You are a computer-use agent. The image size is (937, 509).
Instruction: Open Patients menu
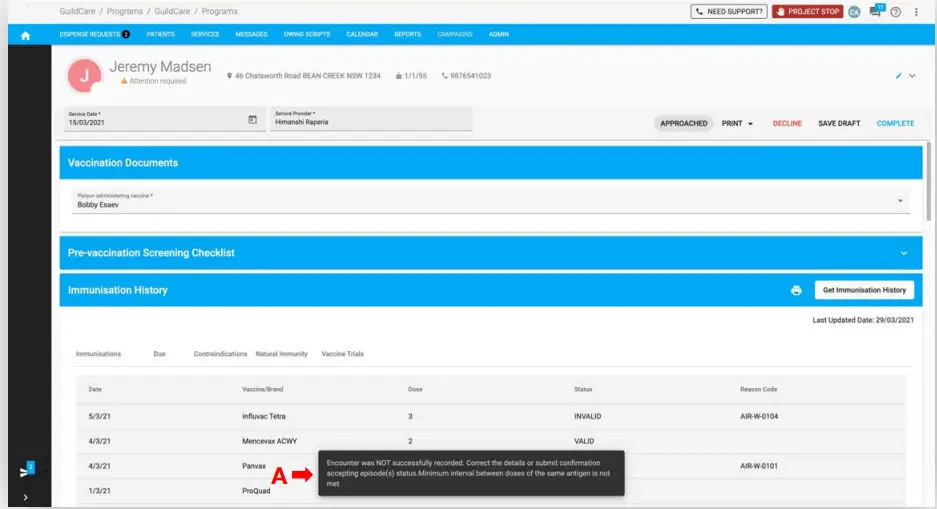click(161, 35)
